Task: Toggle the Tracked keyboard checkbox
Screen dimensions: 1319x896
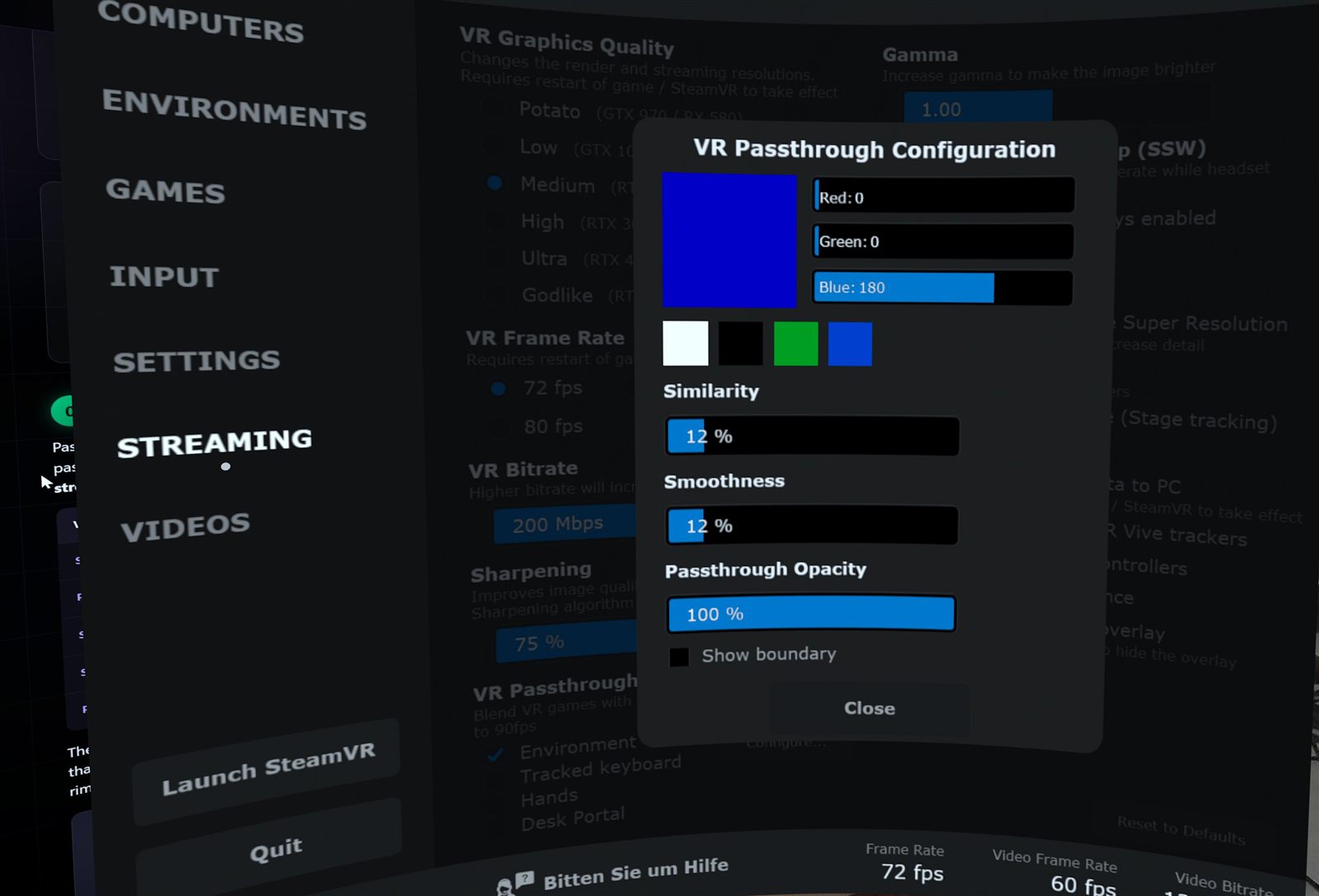Action: coord(496,779)
